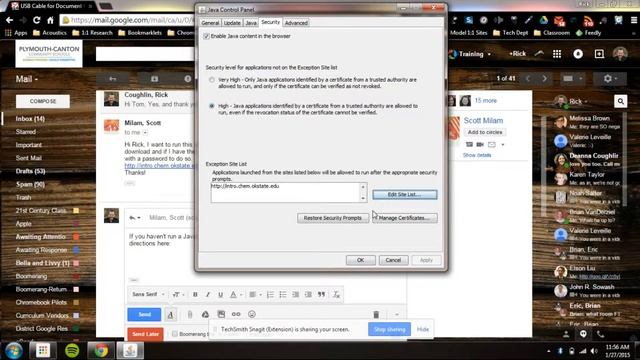
Task: Select the Very High security level radio button
Action: click(211, 80)
